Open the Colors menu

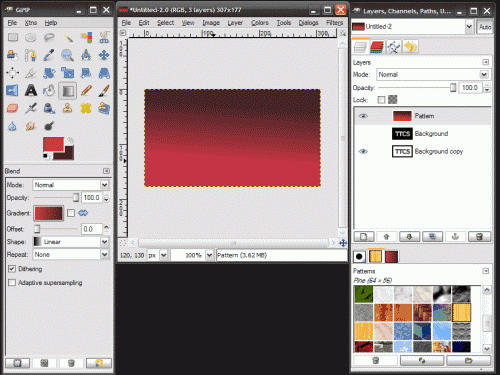click(x=260, y=23)
